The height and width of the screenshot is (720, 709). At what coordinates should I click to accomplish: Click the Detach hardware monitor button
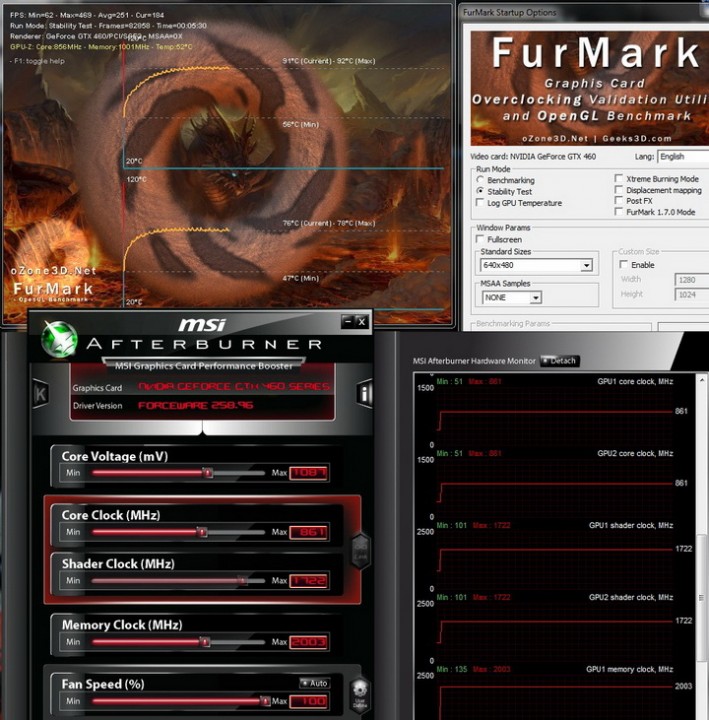560,361
